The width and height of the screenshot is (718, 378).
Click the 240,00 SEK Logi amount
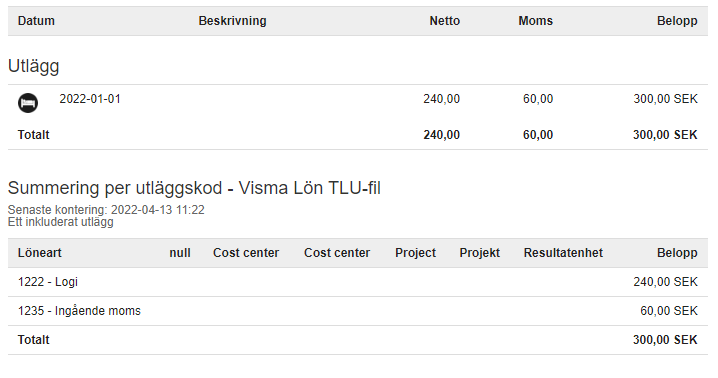[665, 282]
